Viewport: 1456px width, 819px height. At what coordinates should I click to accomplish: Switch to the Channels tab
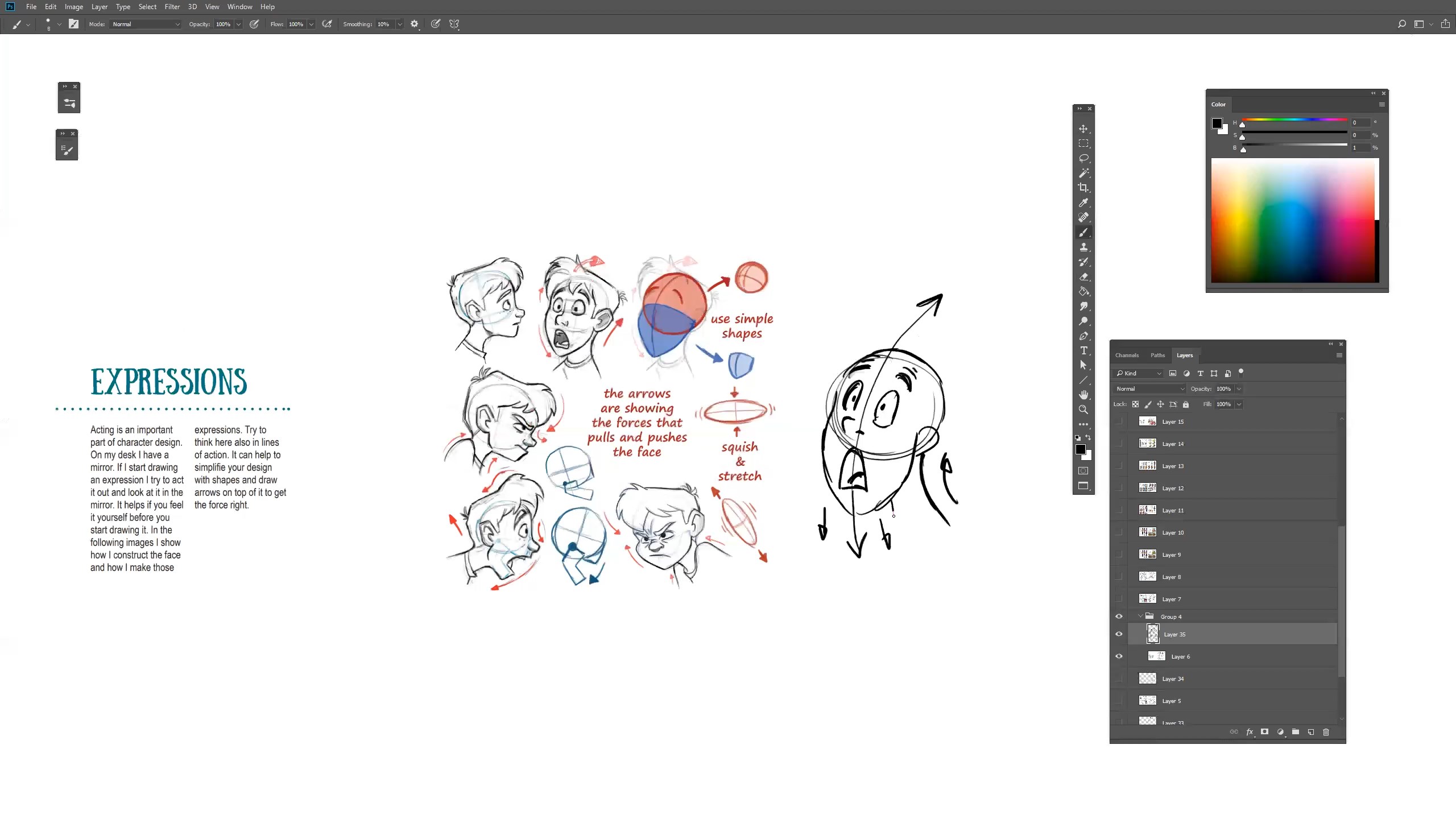(1126, 355)
